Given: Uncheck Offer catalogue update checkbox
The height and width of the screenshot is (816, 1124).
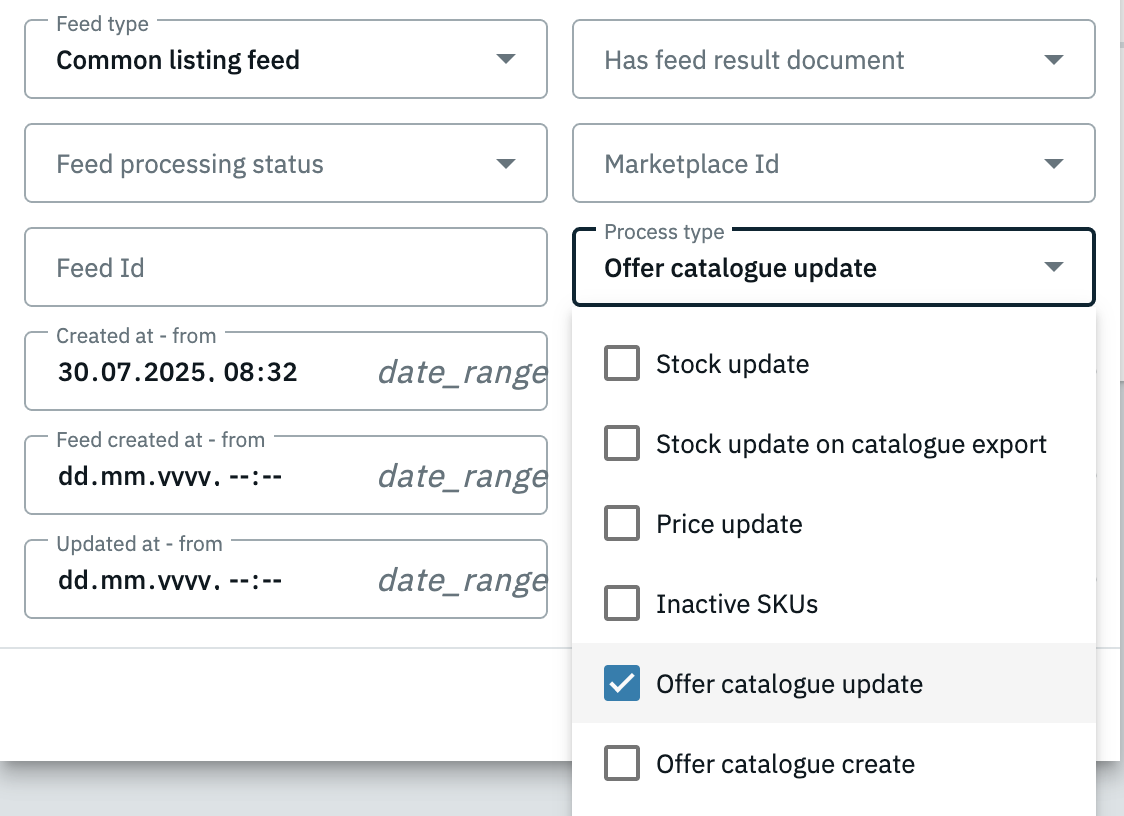Looking at the screenshot, I should click(x=622, y=684).
